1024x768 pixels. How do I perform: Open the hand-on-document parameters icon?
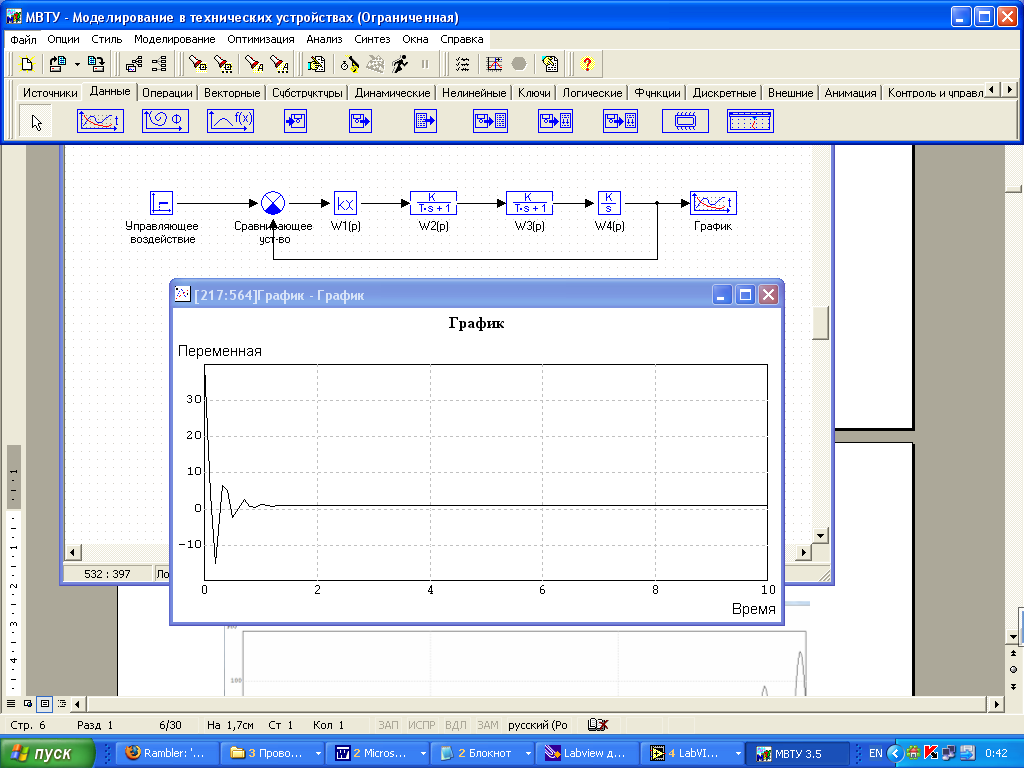(x=317, y=64)
